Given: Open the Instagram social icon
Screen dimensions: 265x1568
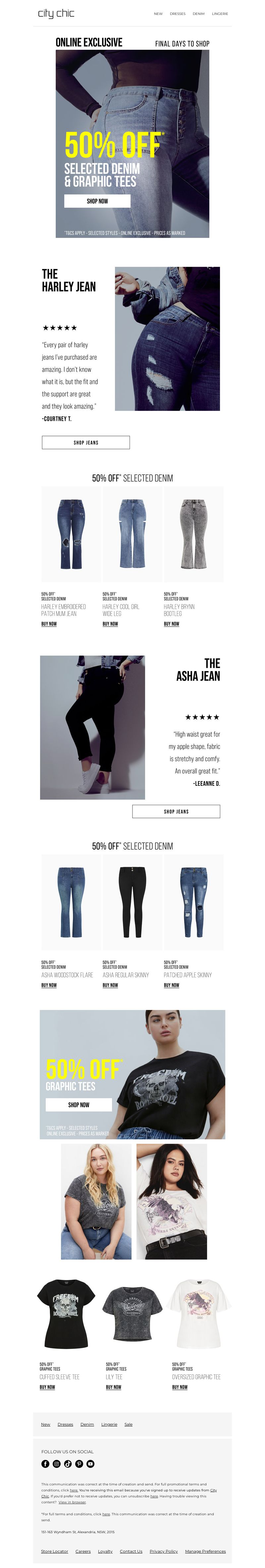Looking at the screenshot, I should 57,1463.
